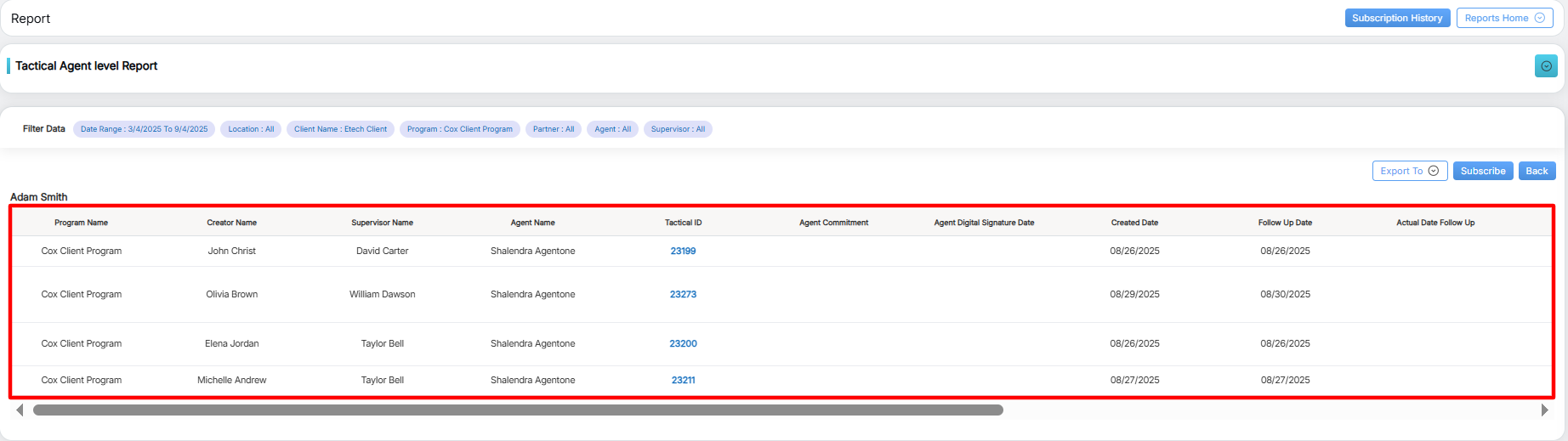This screenshot has height=441, width=1568.
Task: Click the Creator Name column header
Action: (231, 223)
